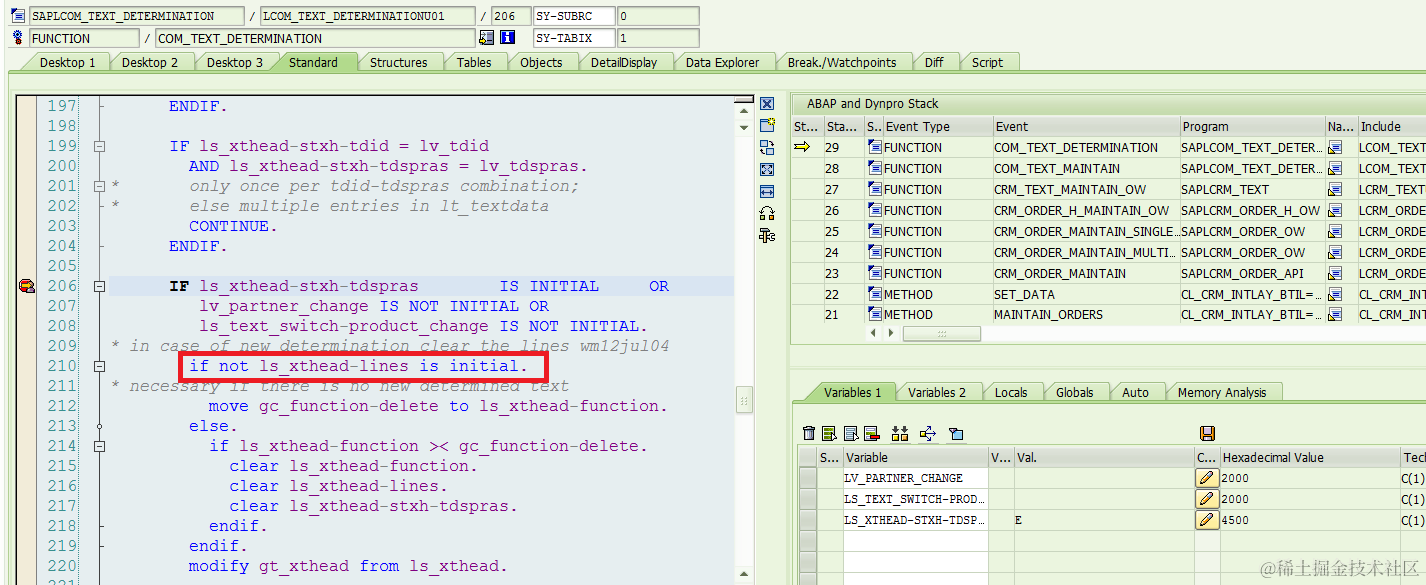Click the pencil button for LS_TEXT_SWITCH-PROD

pos(1207,499)
